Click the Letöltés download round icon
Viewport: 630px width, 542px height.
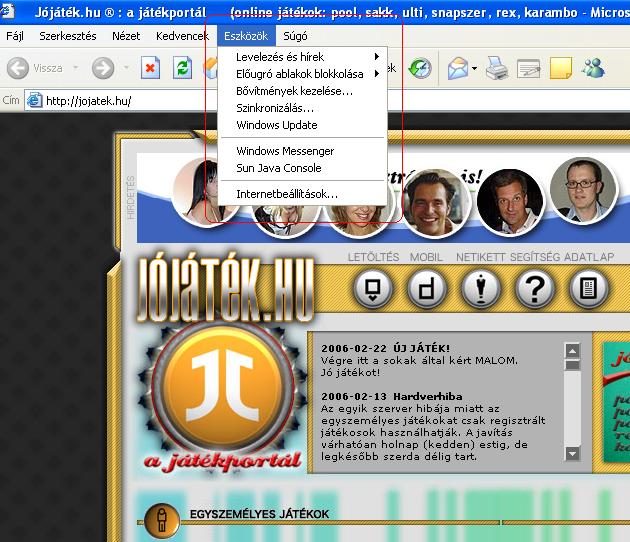(372, 289)
